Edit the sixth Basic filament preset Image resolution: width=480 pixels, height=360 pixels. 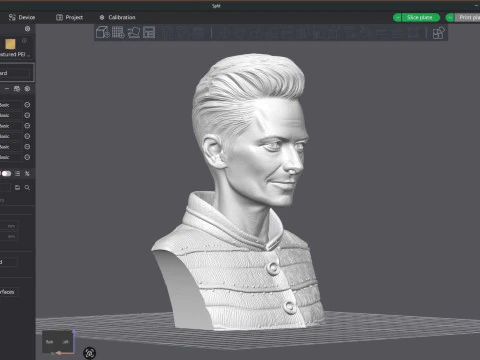(x=27, y=157)
